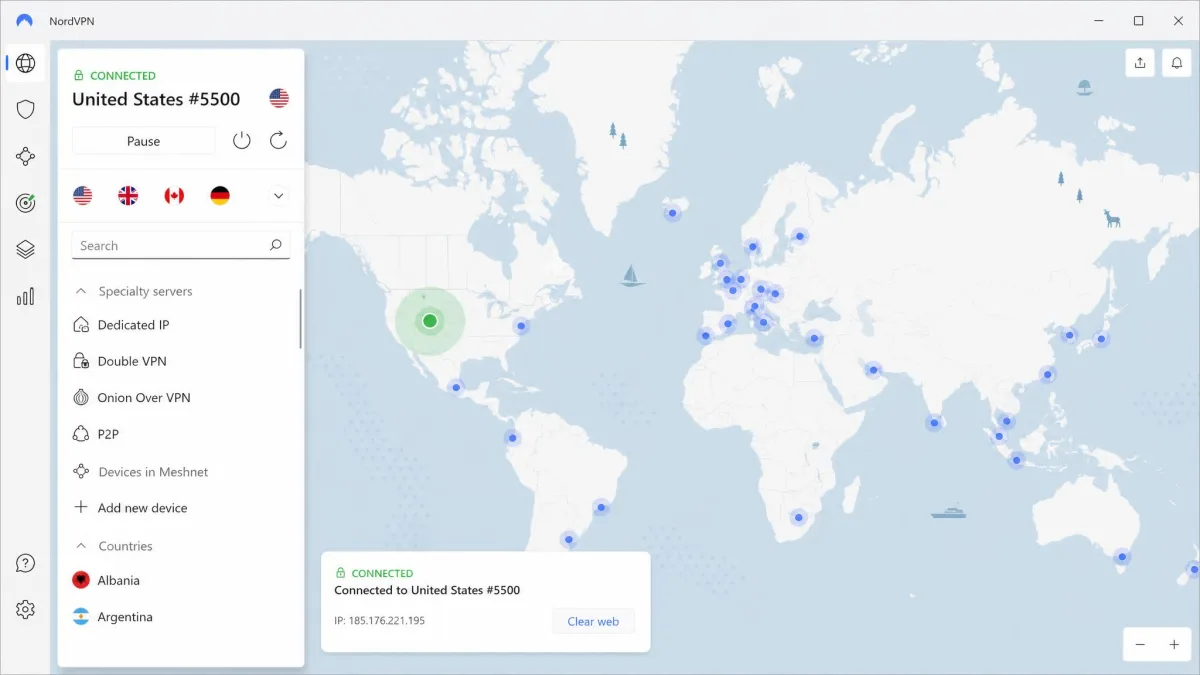This screenshot has width=1200, height=675.
Task: Click into the Search field
Action: point(181,245)
